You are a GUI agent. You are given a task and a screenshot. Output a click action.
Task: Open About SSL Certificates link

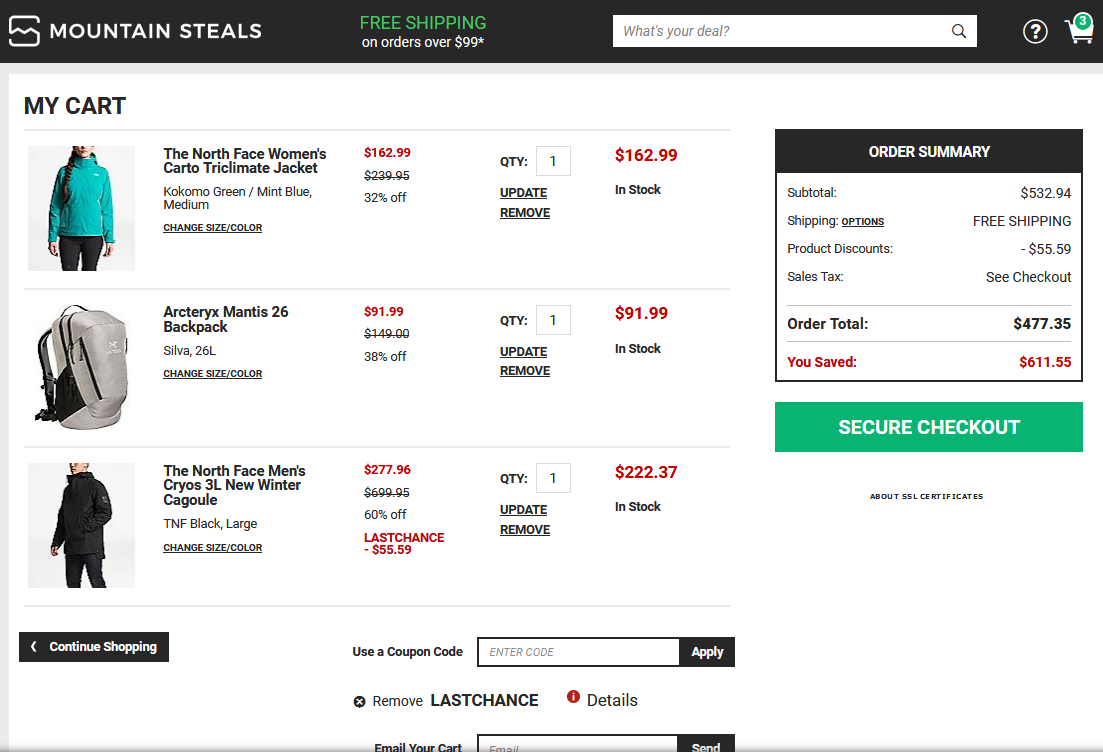point(926,497)
